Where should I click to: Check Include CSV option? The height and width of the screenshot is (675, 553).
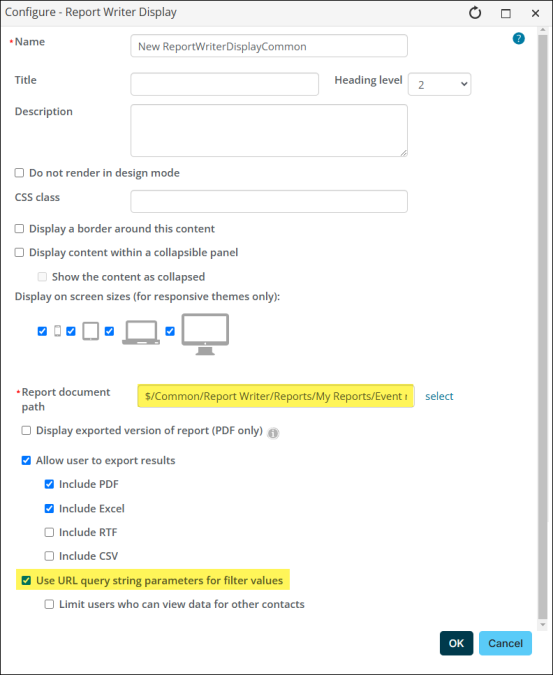49,556
